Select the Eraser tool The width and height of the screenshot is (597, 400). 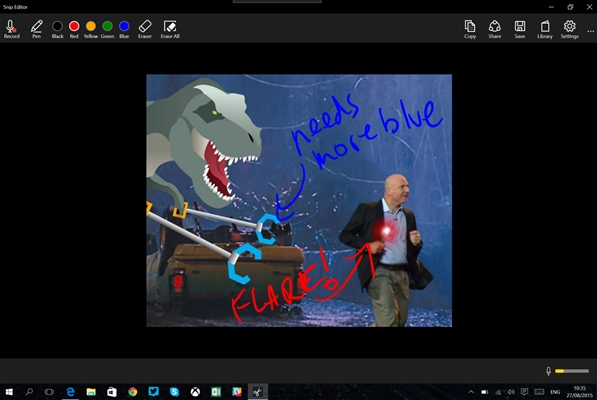[x=145, y=29]
